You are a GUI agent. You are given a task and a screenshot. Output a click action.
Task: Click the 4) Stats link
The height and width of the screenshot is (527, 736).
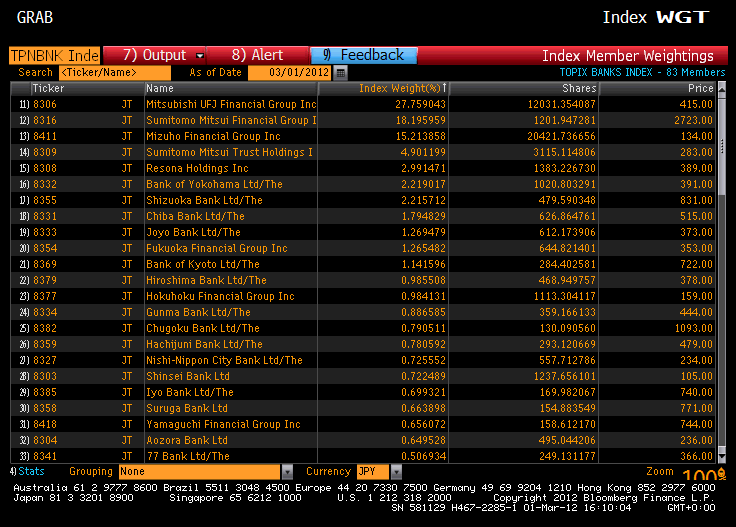click(x=28, y=471)
